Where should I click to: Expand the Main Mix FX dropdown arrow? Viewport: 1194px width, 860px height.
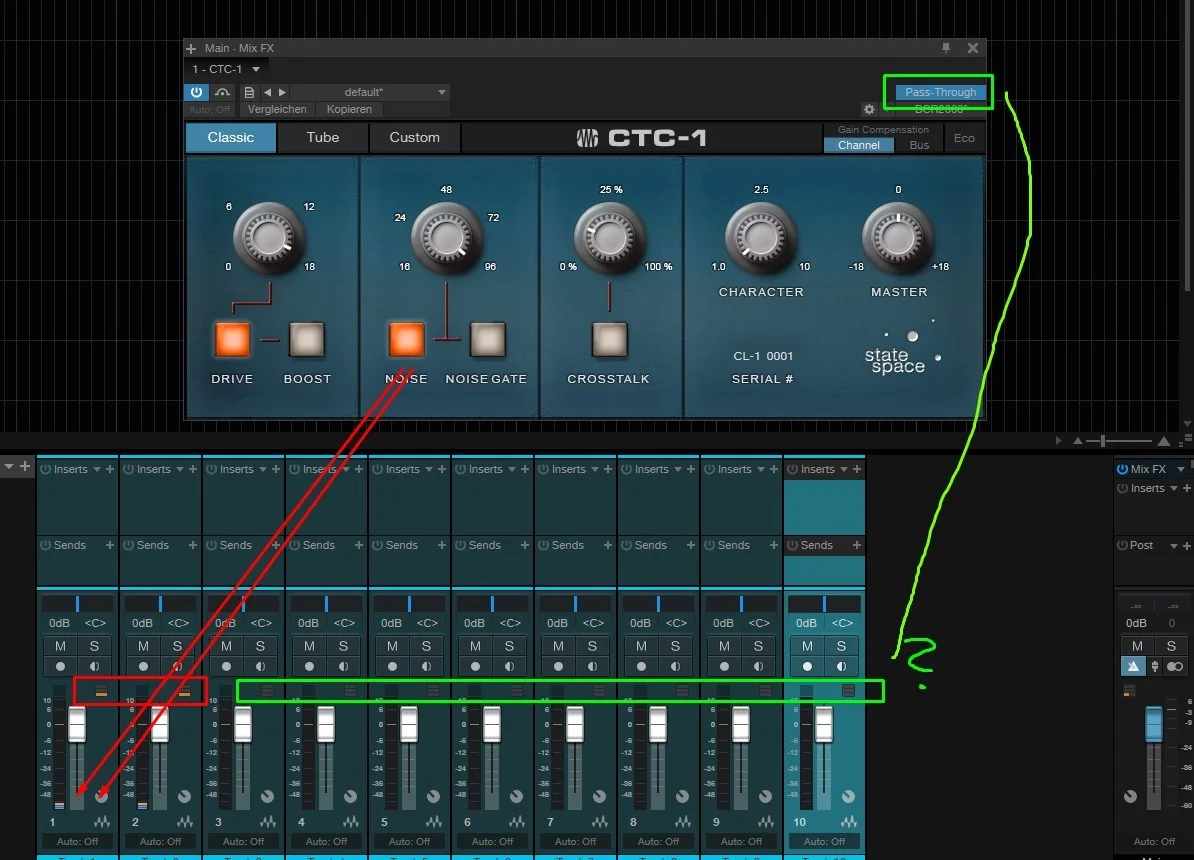click(x=1180, y=469)
